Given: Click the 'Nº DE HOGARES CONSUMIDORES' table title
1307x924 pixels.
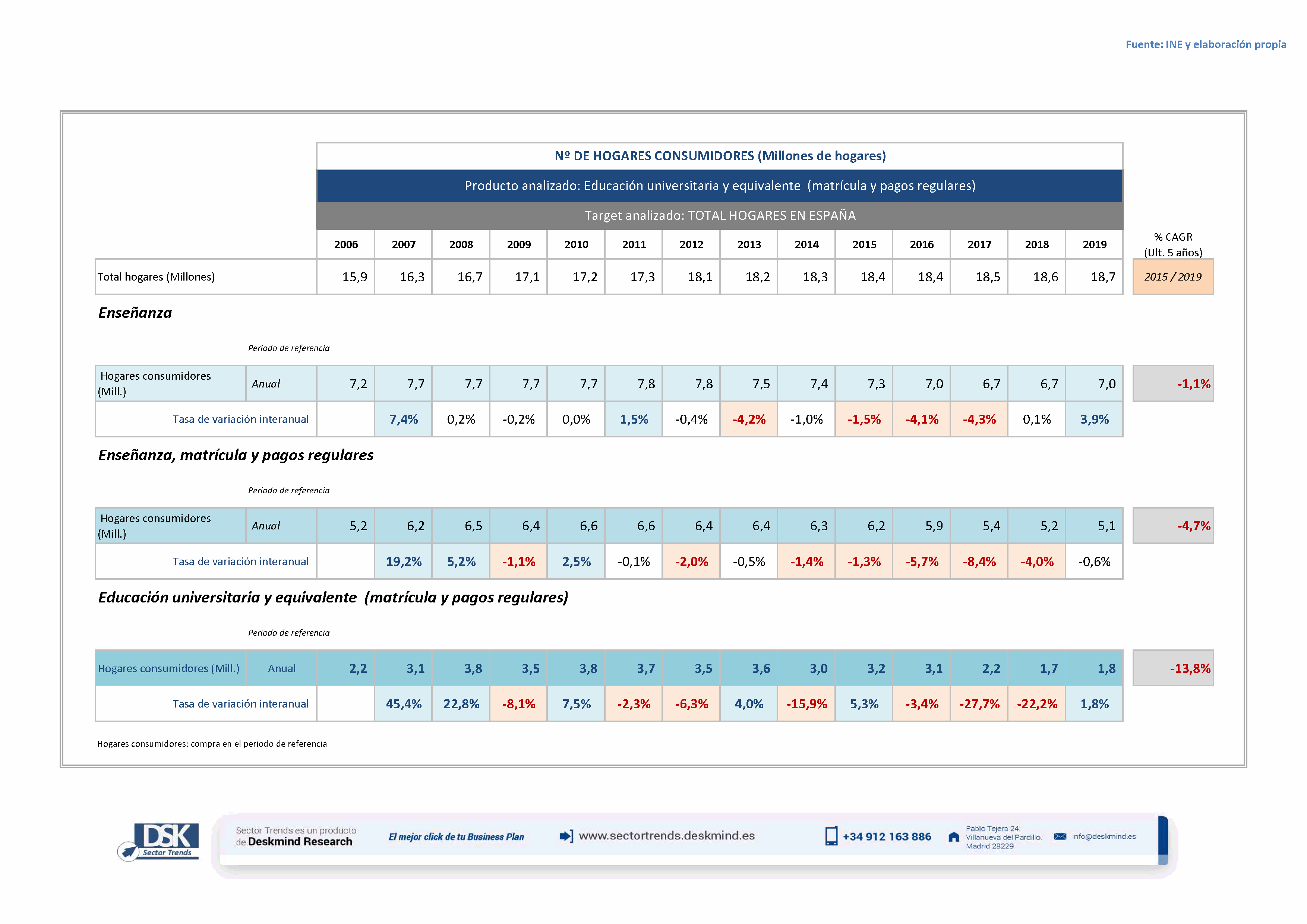Looking at the screenshot, I should 720,156.
